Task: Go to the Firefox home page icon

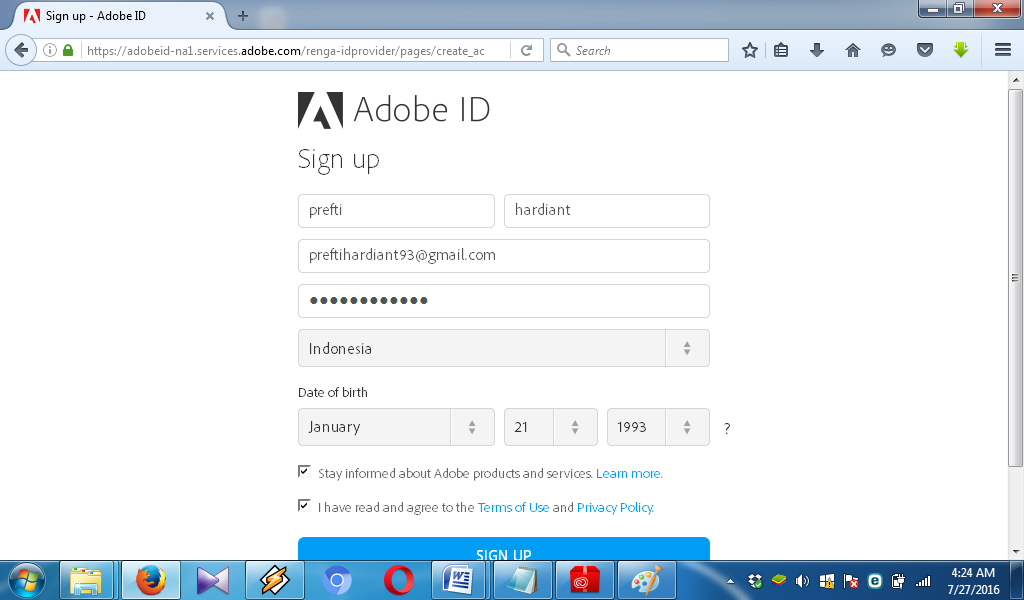Action: pos(853,50)
